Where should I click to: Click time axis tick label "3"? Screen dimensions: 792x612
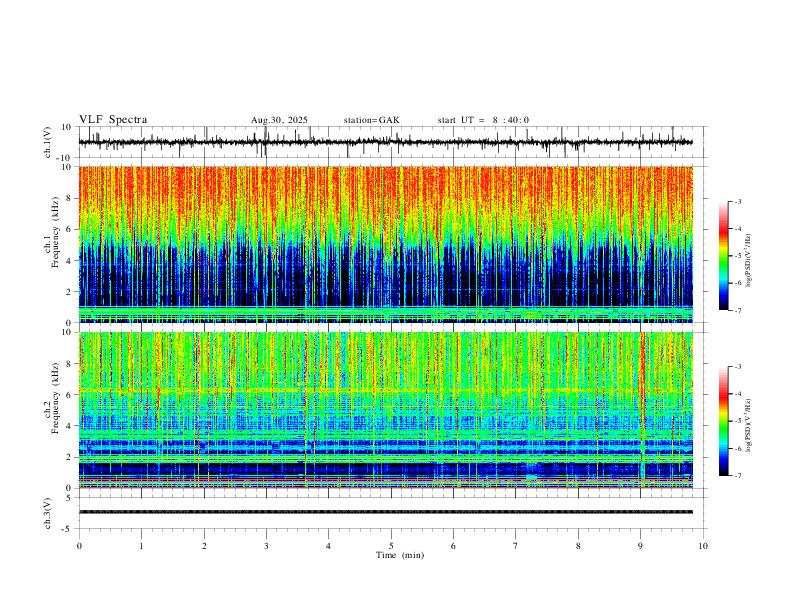(266, 546)
